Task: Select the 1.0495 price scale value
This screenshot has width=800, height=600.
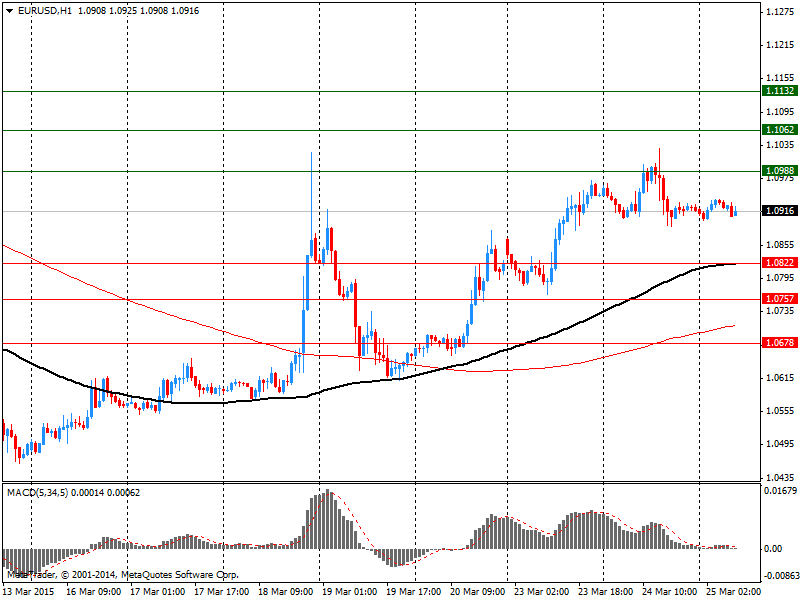Action: coord(781,444)
